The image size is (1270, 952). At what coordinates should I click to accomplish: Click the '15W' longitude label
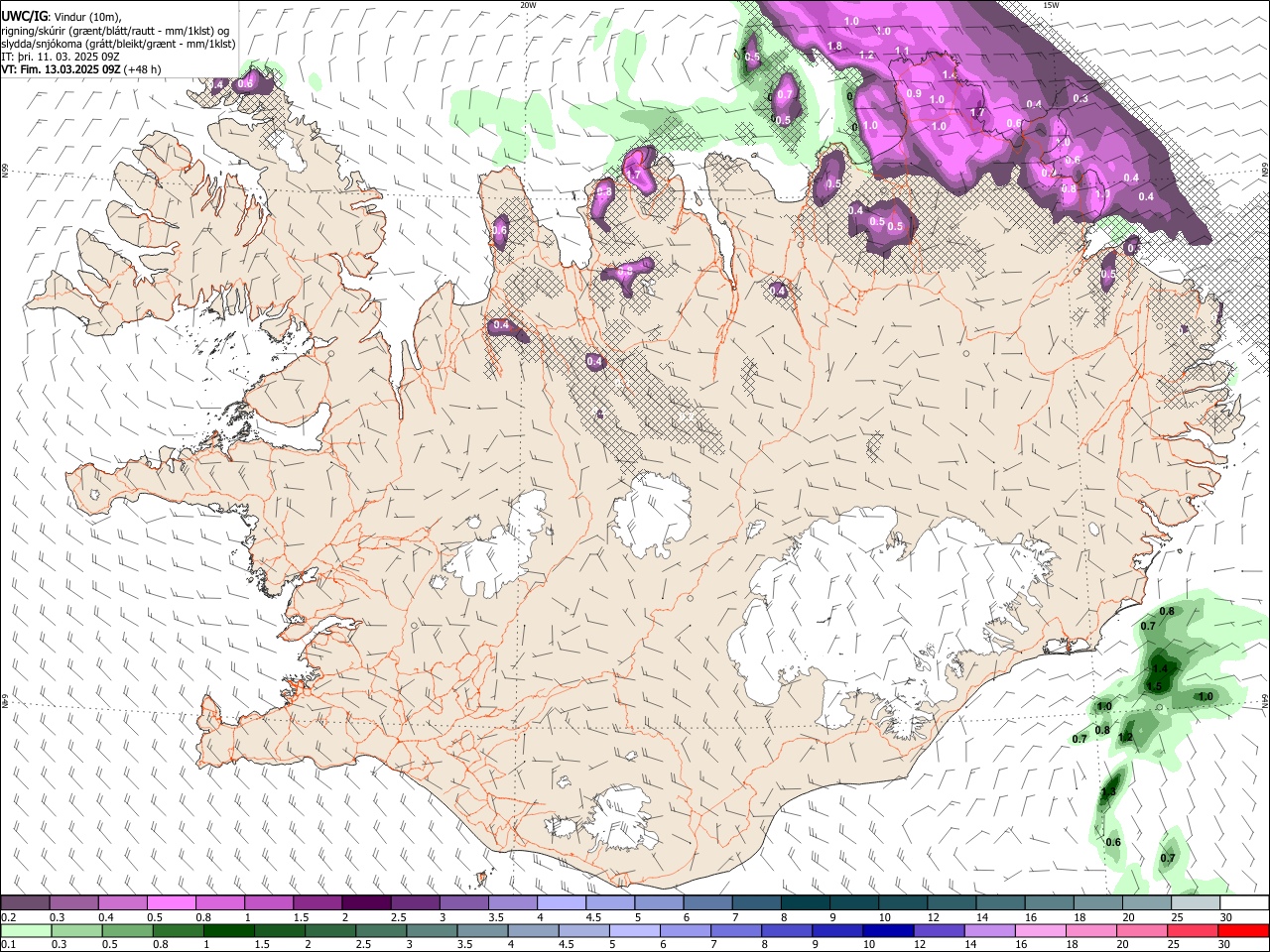coord(1052,5)
